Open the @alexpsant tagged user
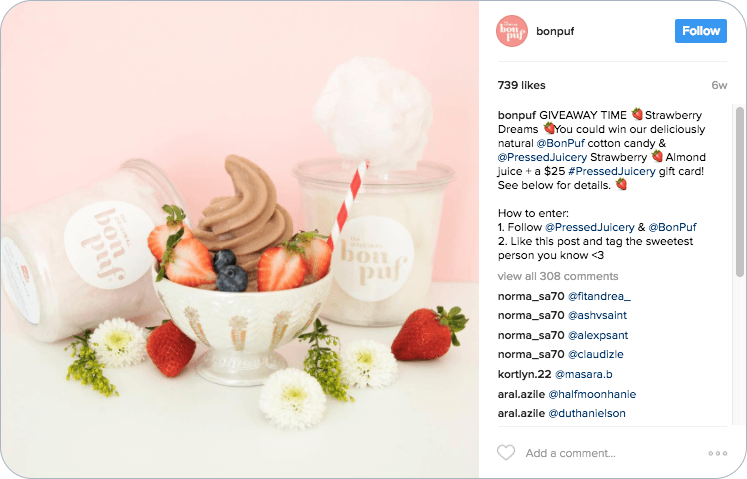This screenshot has height=479, width=747. [x=598, y=336]
